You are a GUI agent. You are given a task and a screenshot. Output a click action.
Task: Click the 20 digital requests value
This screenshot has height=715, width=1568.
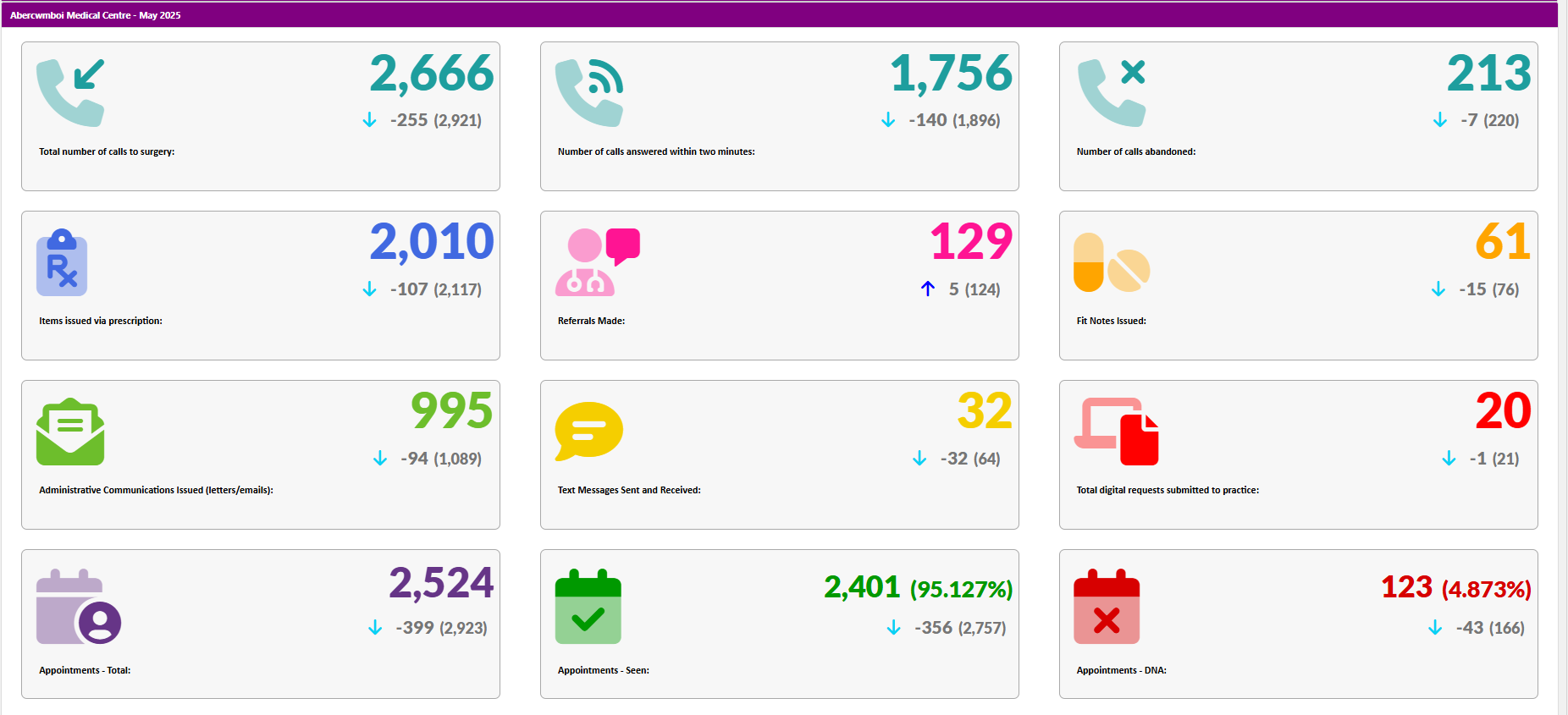click(x=1504, y=412)
